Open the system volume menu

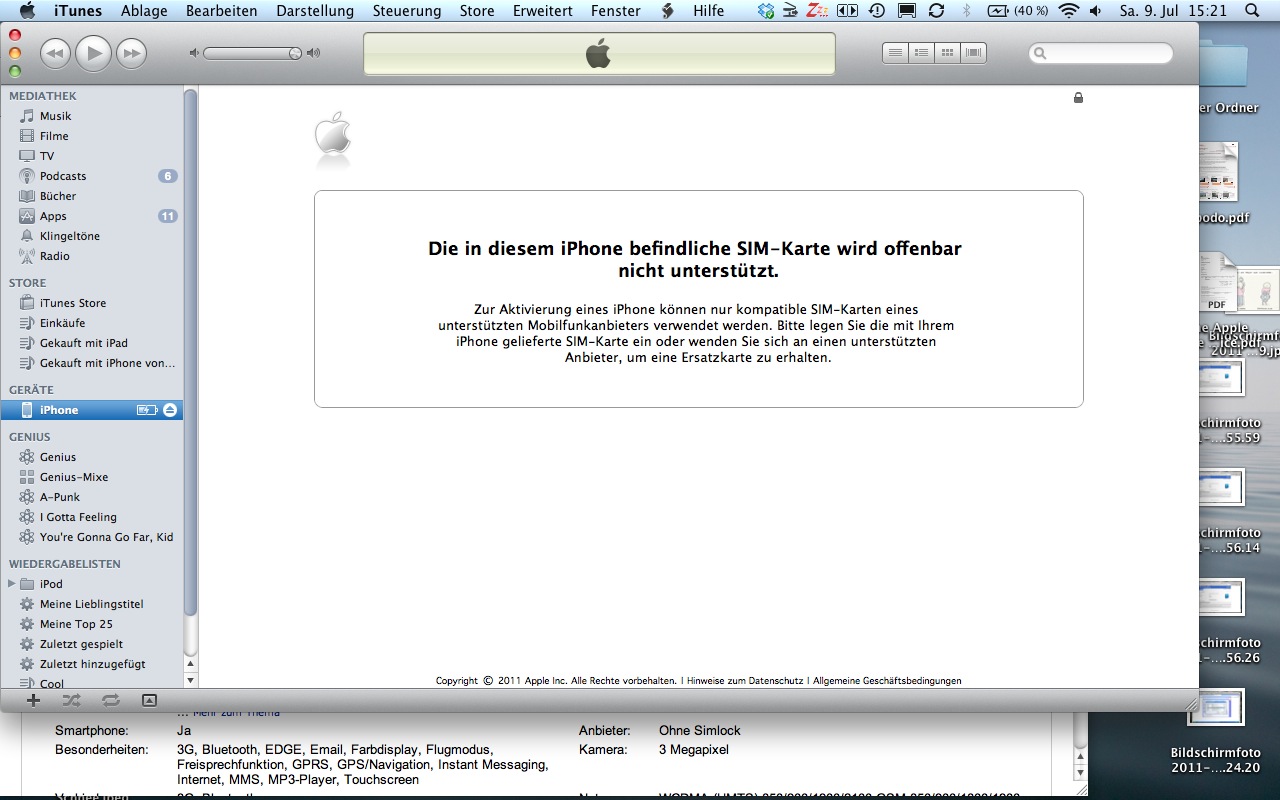pyautogui.click(x=1096, y=11)
